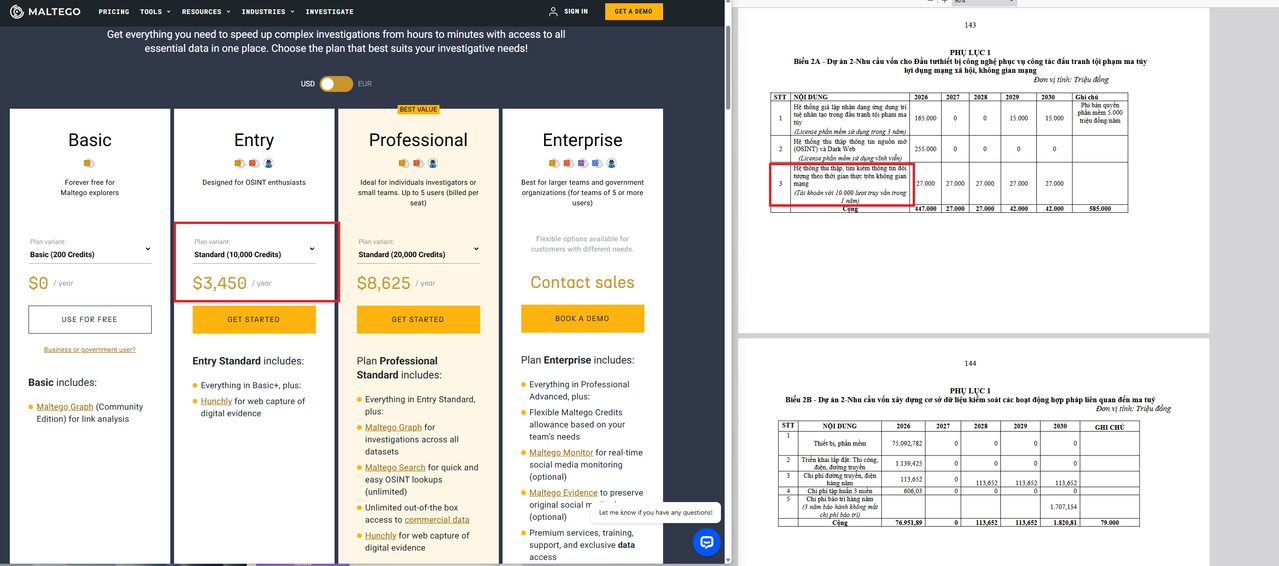
Task: Click the round person icon under Enterprise heading
Action: tap(610, 163)
